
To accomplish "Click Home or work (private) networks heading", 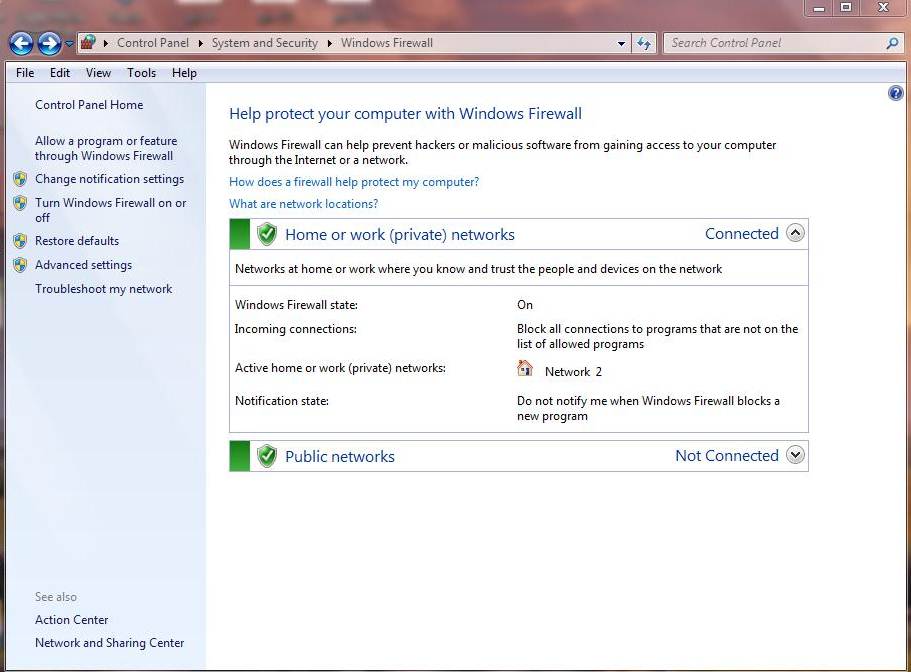I will pyautogui.click(x=400, y=234).
